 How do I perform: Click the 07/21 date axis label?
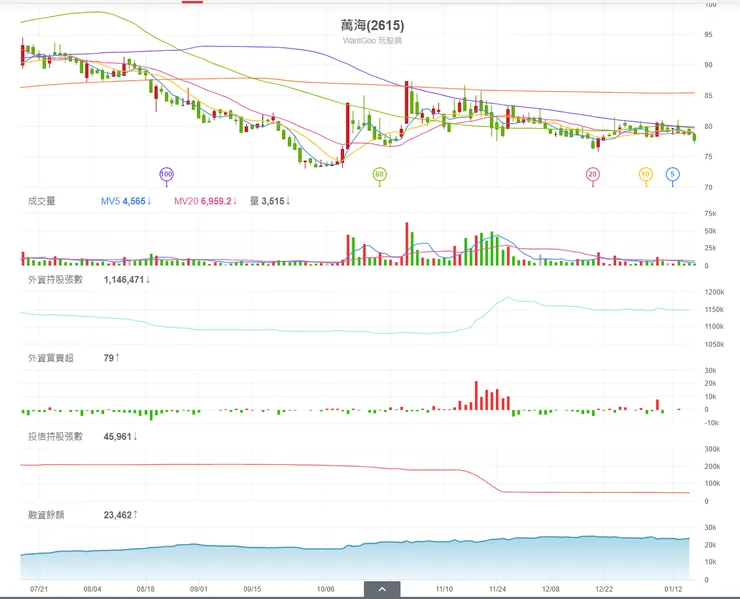(39, 589)
